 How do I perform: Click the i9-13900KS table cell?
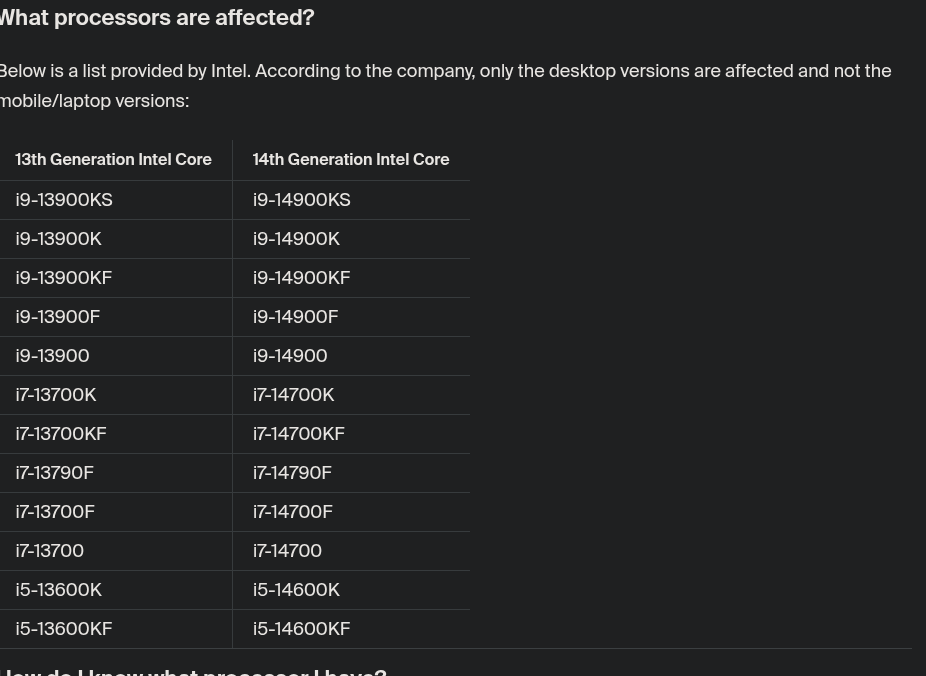[64, 200]
